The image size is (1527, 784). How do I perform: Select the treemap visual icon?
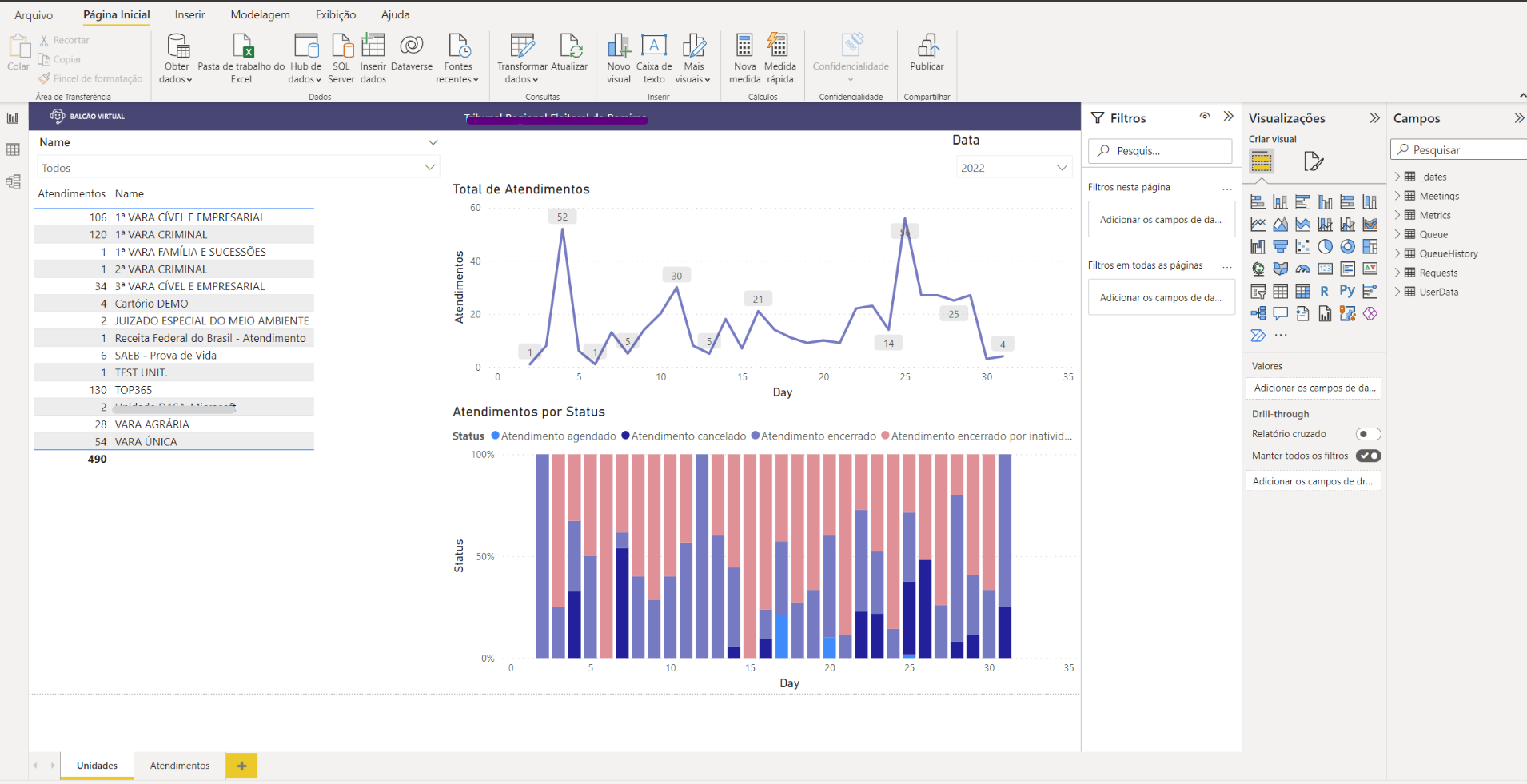[1370, 246]
